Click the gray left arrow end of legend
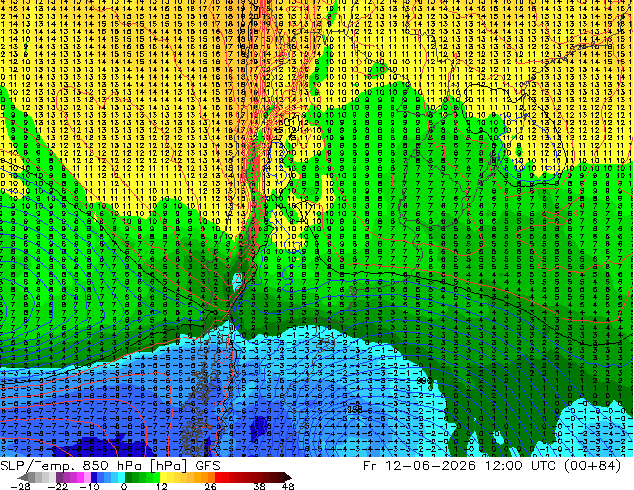Screen dimensions: 634x490 click(x=22, y=477)
